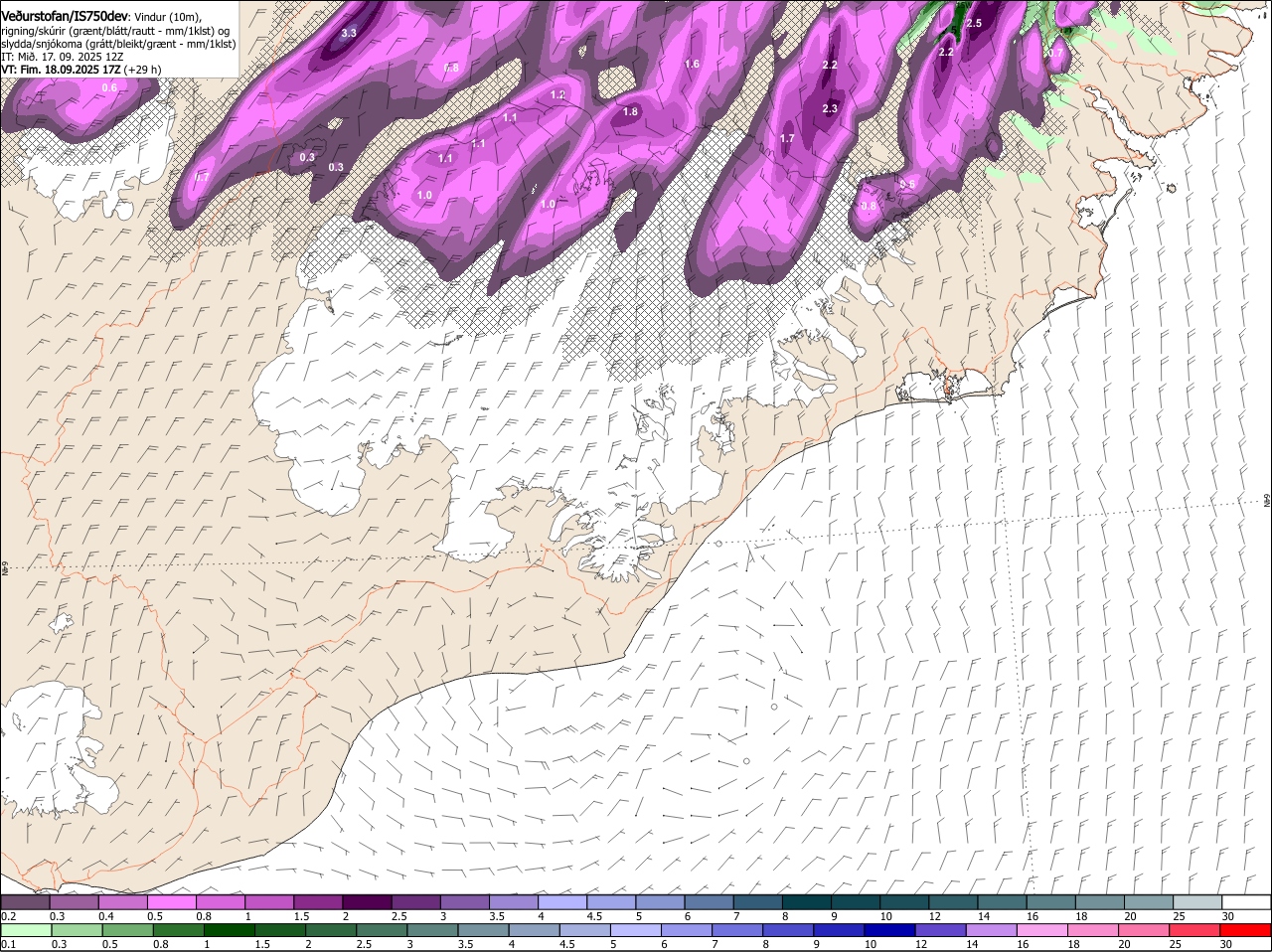The height and width of the screenshot is (952, 1272).
Task: Select the mauve 0.2–0.3 swatch in the purple legend
Action: (x=25, y=902)
